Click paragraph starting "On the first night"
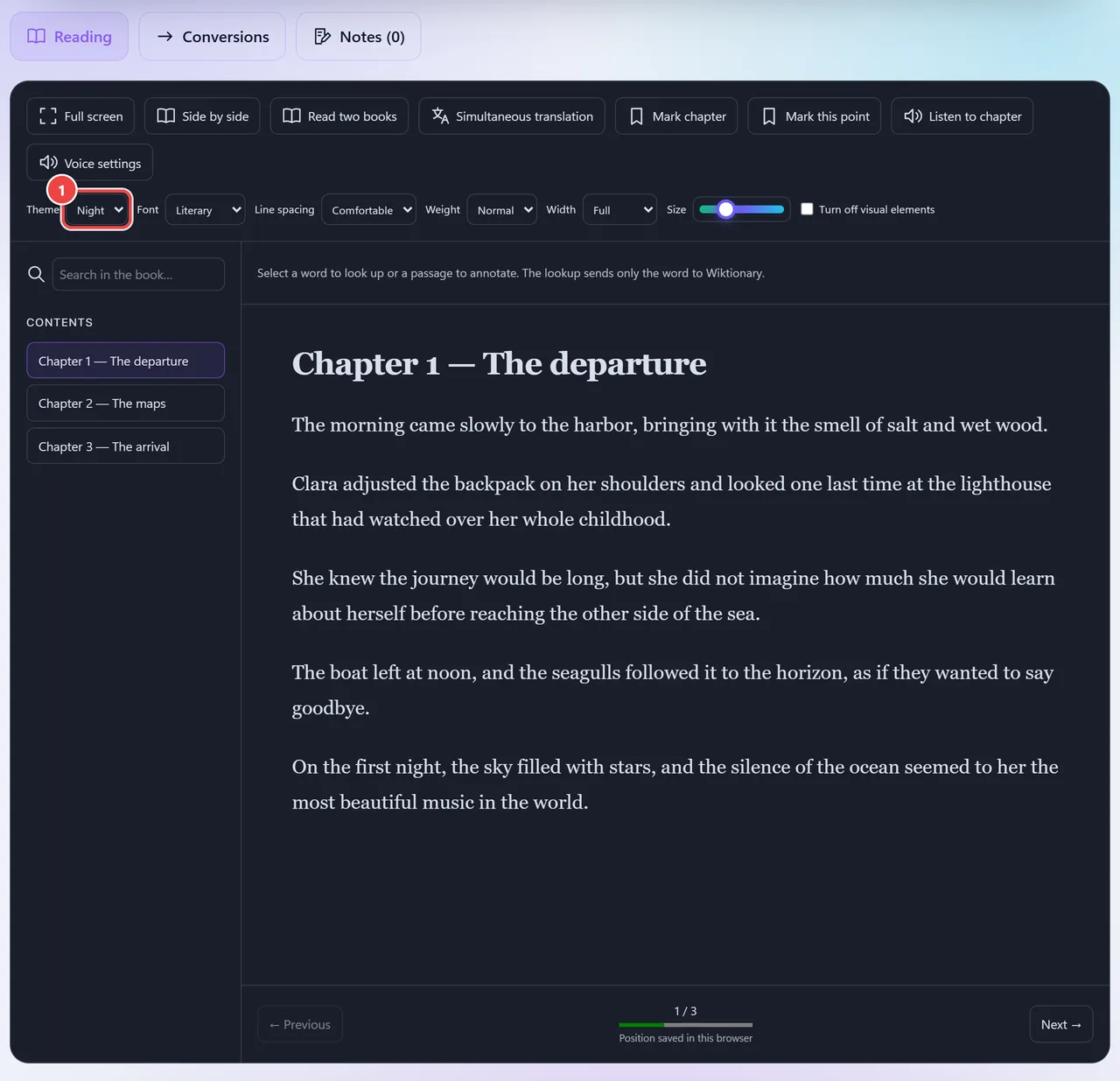 (675, 784)
